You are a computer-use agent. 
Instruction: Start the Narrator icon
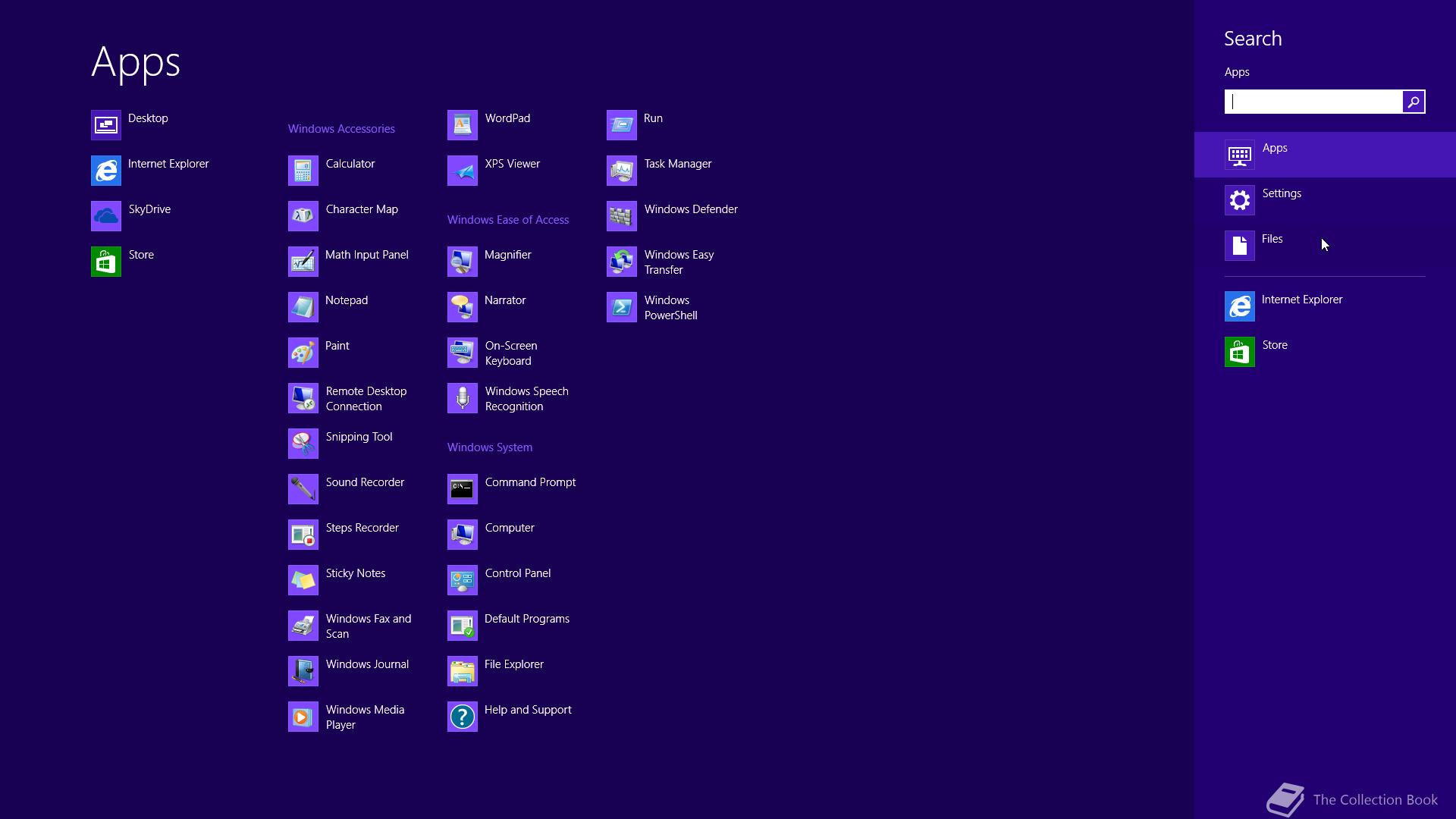click(463, 307)
